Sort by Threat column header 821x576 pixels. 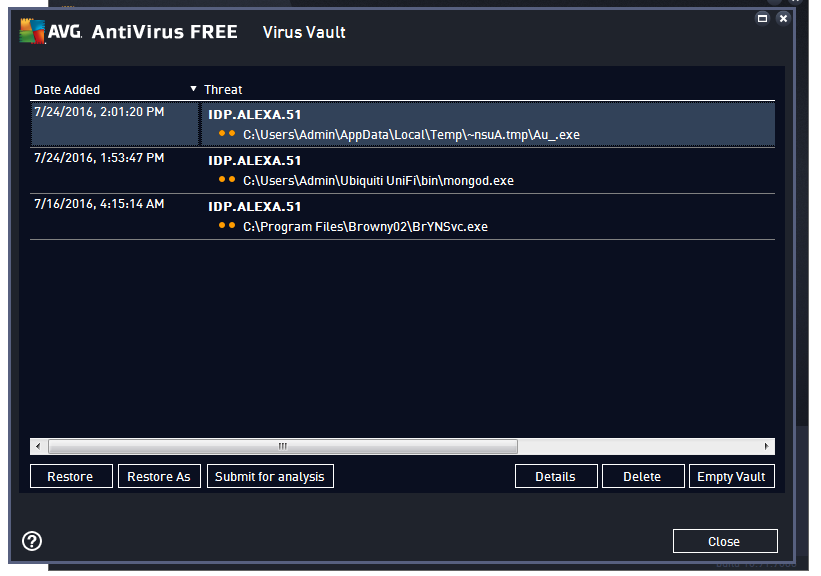coord(223,90)
